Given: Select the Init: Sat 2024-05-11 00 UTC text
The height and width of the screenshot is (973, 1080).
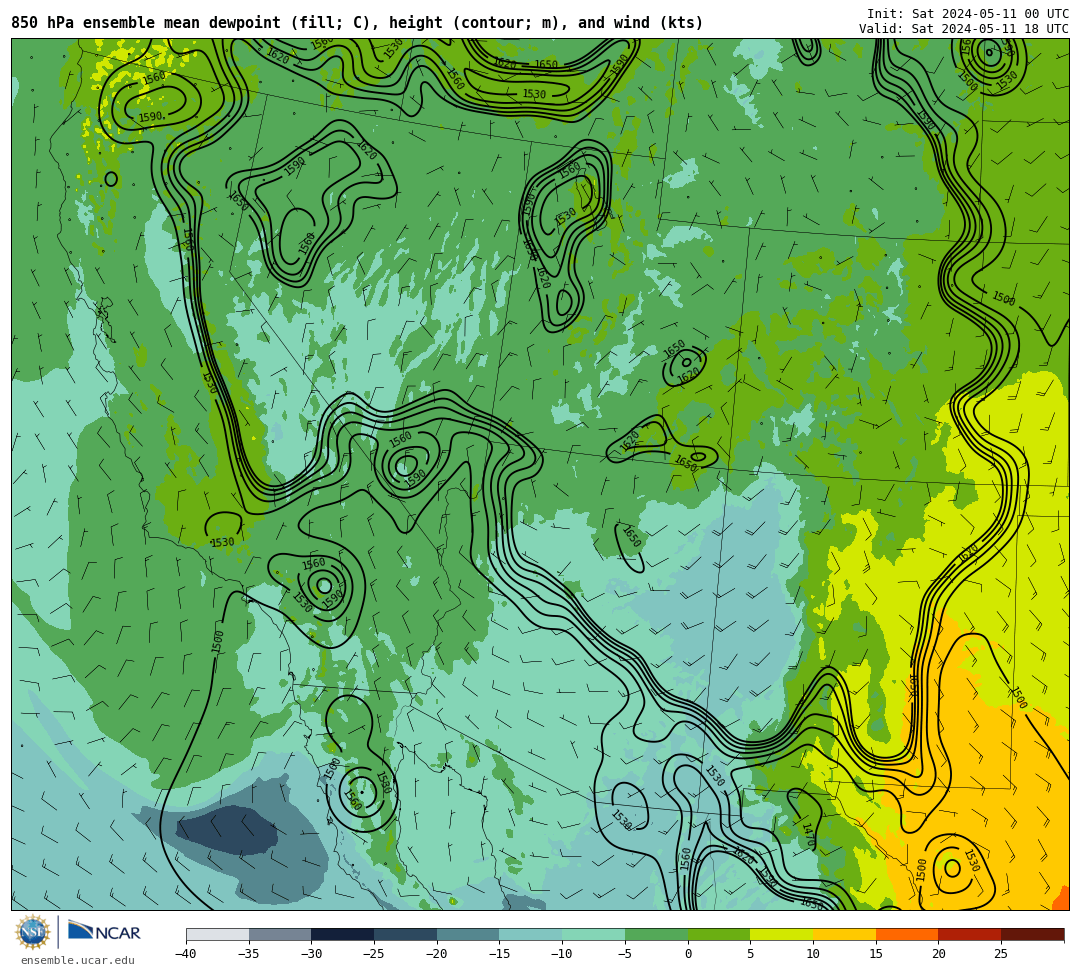Looking at the screenshot, I should [968, 14].
